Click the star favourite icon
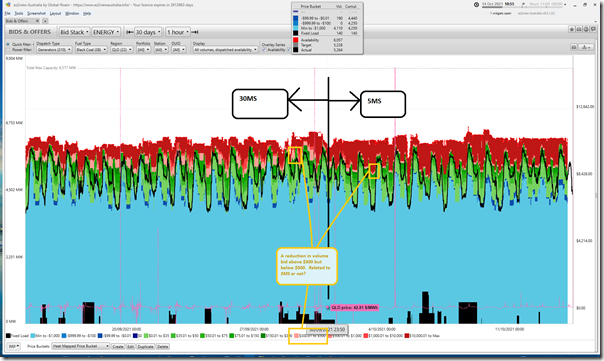The width and height of the screenshot is (604, 361). pos(572,29)
